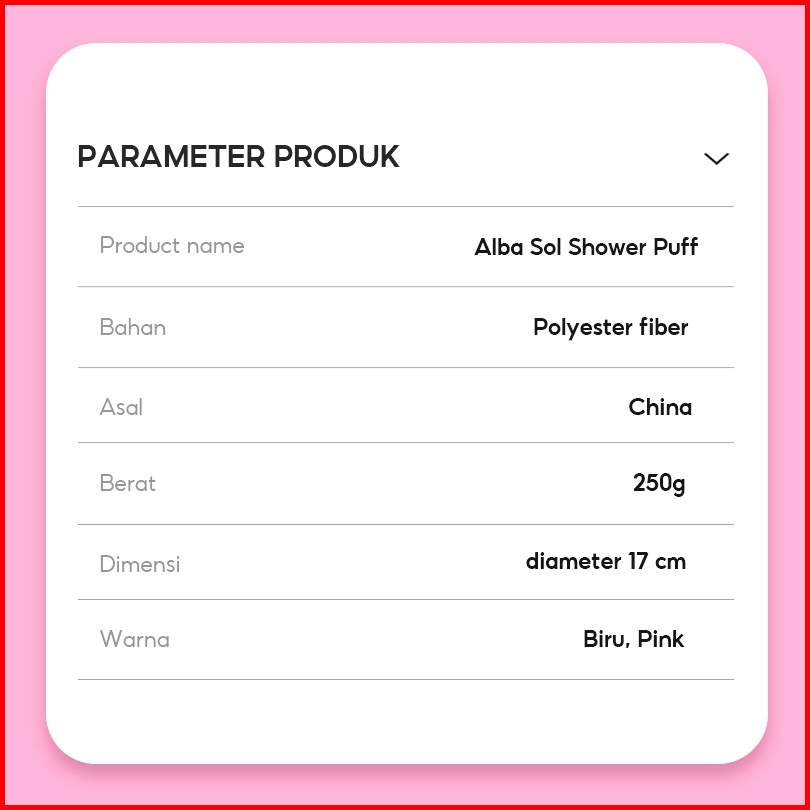This screenshot has width=810, height=810.
Task: Collapse the Parameter Produk section chevron
Action: coord(716,158)
